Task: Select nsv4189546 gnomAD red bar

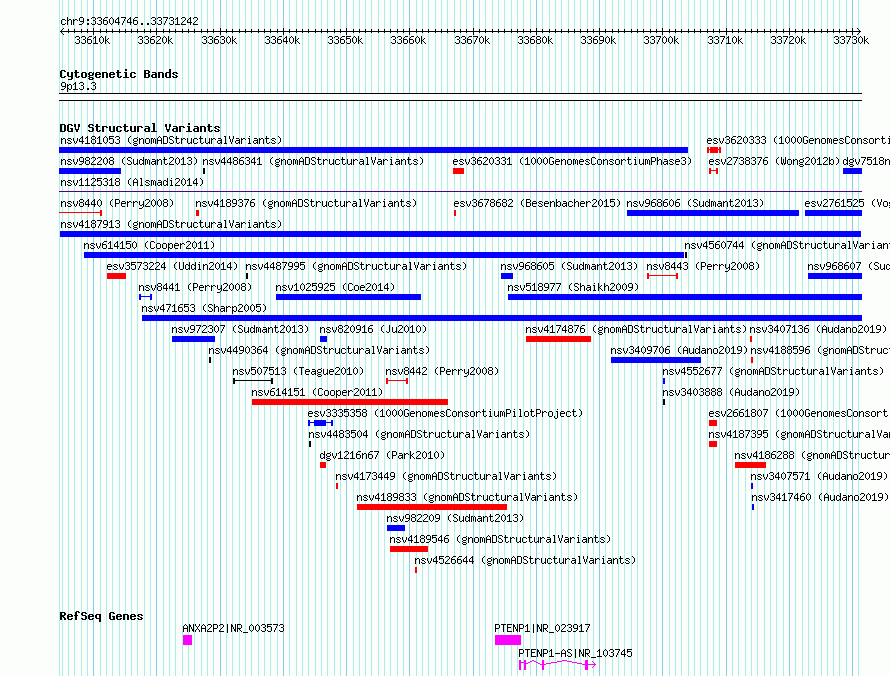Action: click(x=409, y=549)
